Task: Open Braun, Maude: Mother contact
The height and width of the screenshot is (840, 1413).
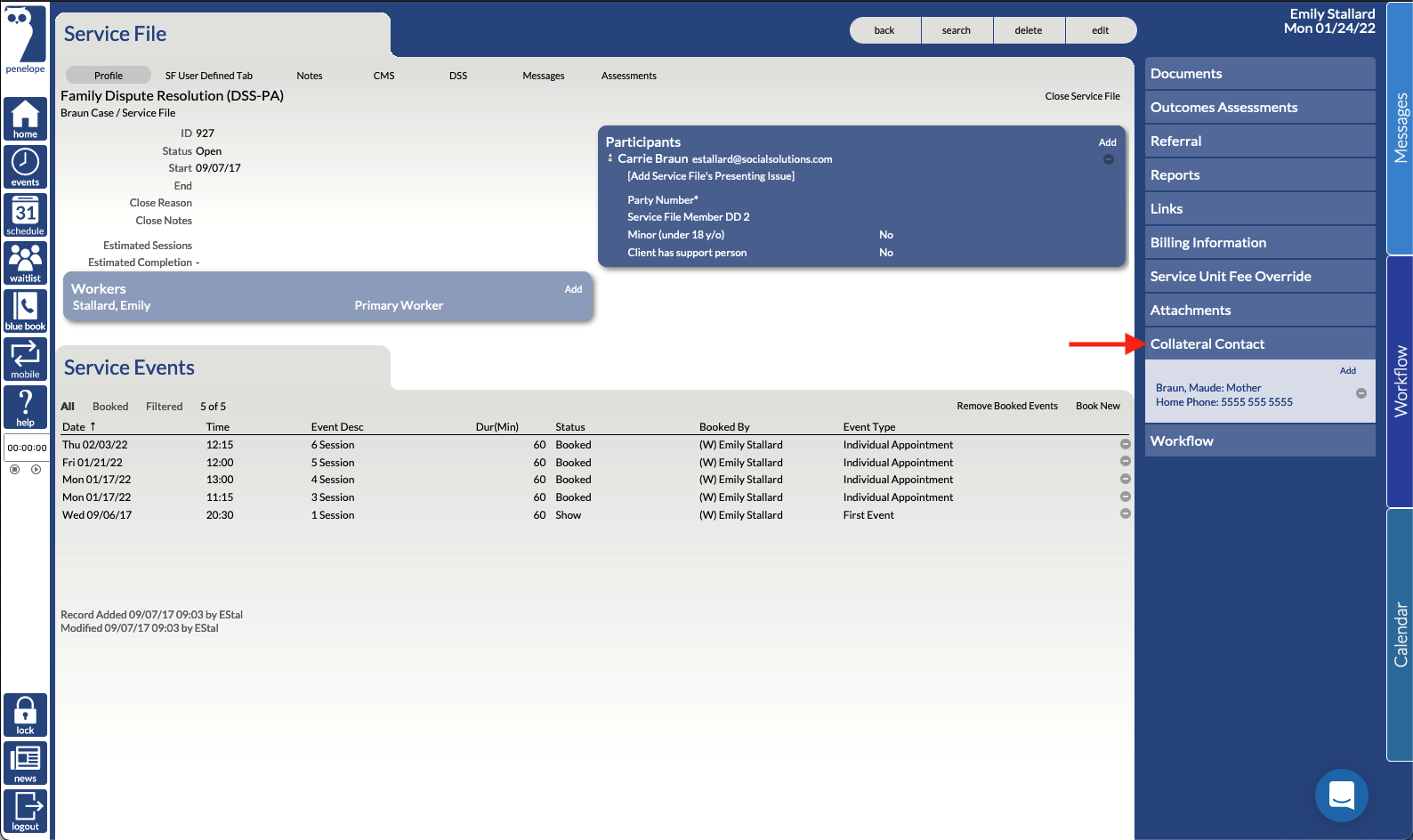Action: (1208, 388)
